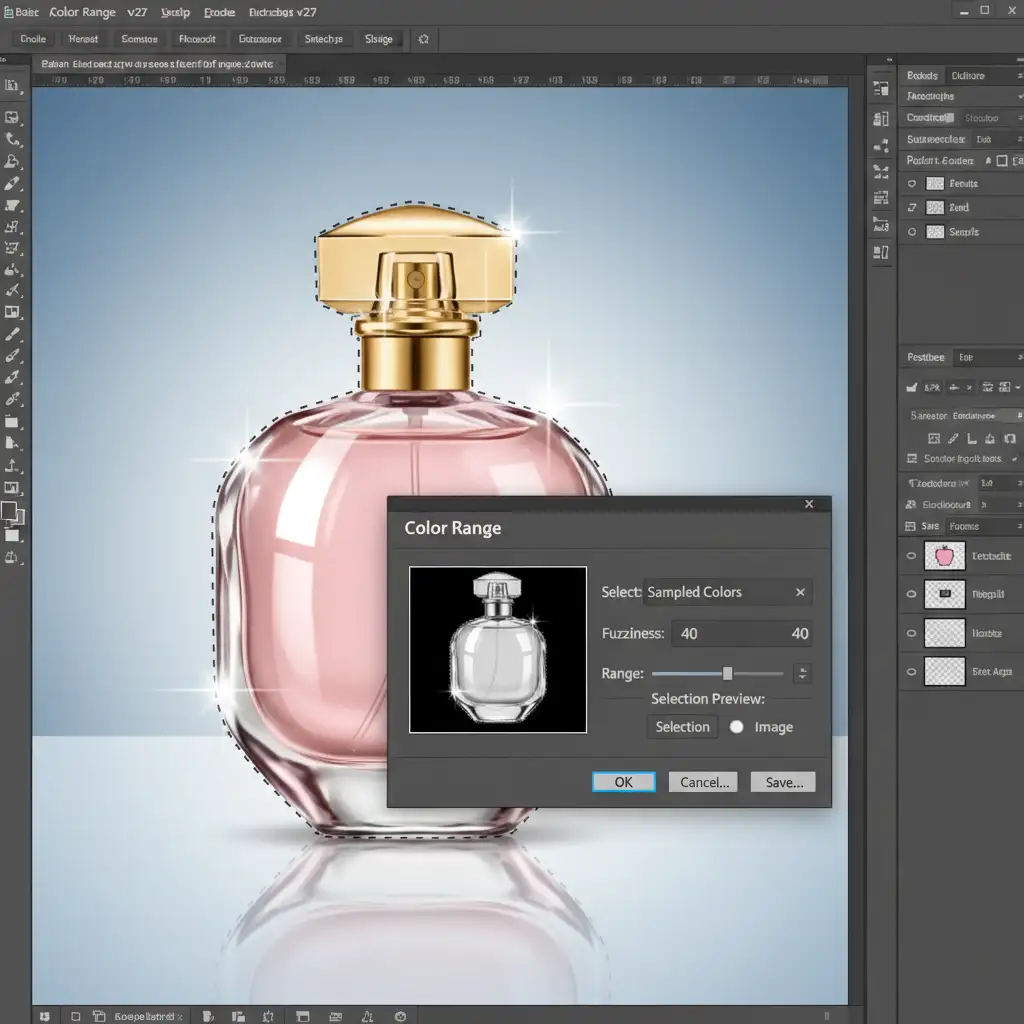1024x1024 pixels.
Task: Click the Range stepper arrows
Action: pyautogui.click(x=802, y=674)
